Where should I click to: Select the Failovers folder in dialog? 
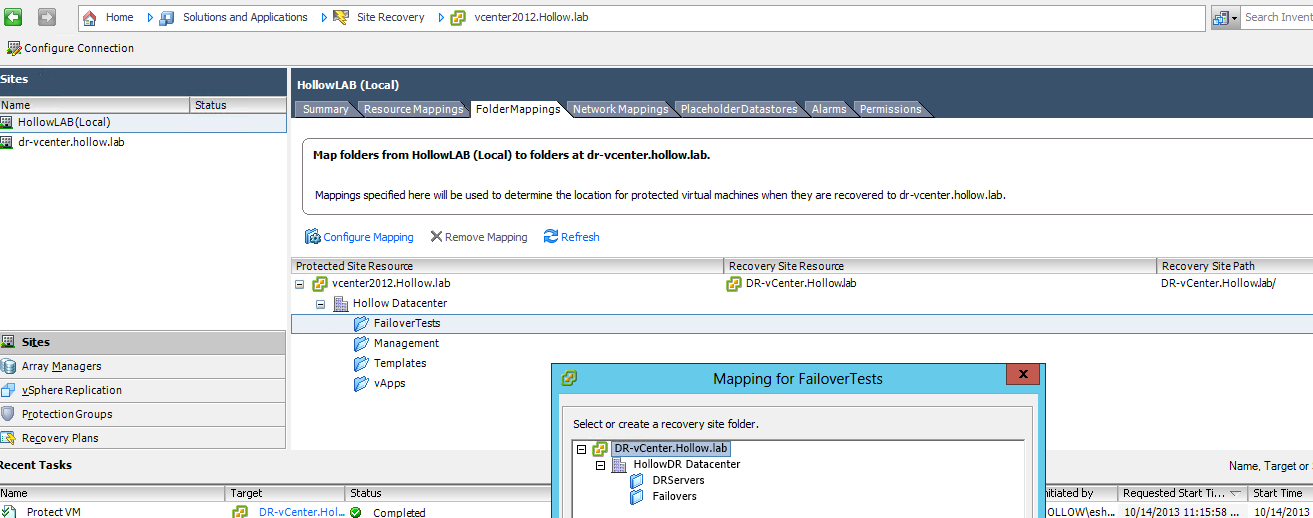(x=674, y=497)
